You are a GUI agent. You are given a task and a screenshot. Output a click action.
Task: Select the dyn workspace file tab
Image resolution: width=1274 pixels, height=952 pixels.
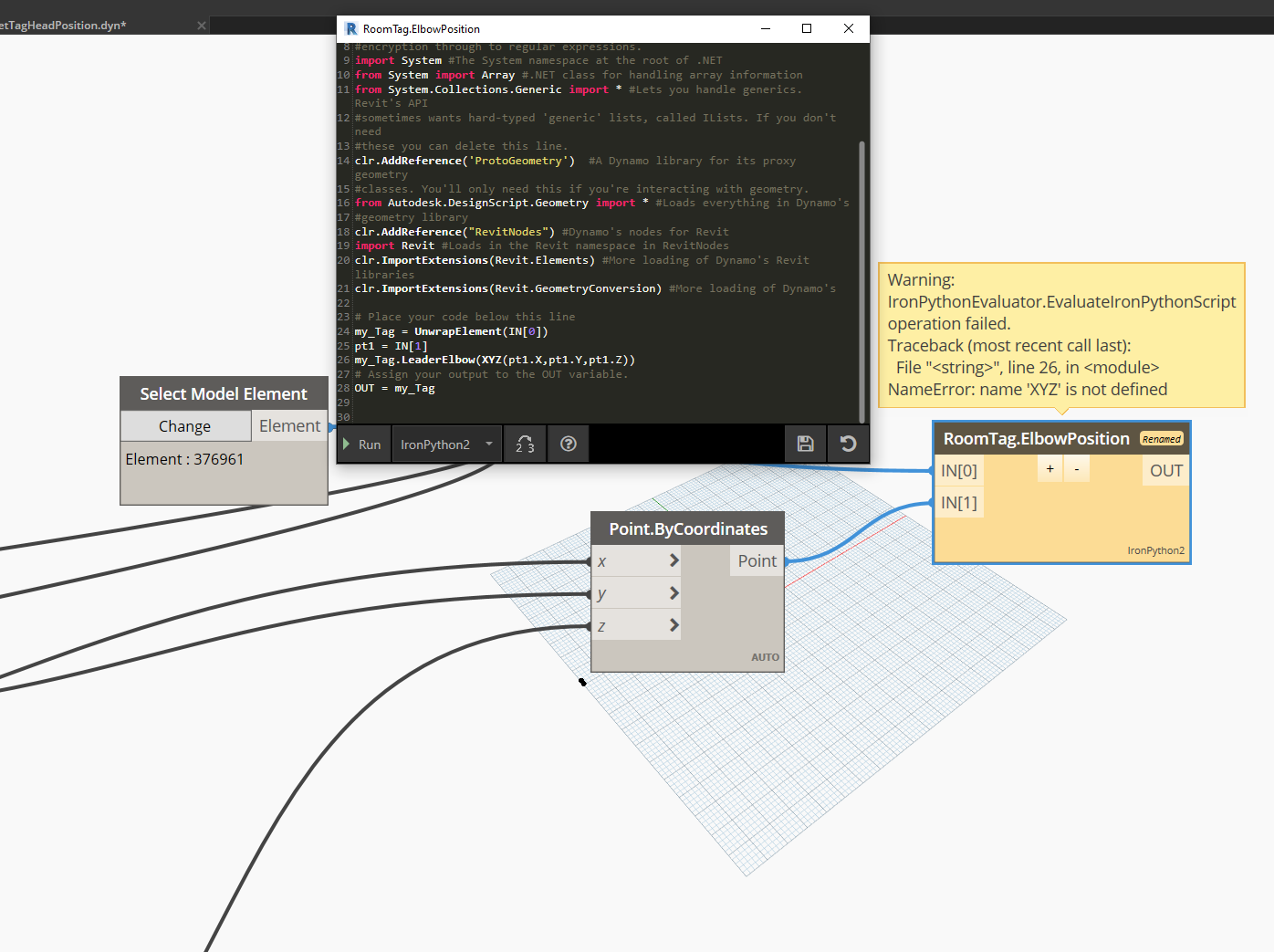[64, 26]
